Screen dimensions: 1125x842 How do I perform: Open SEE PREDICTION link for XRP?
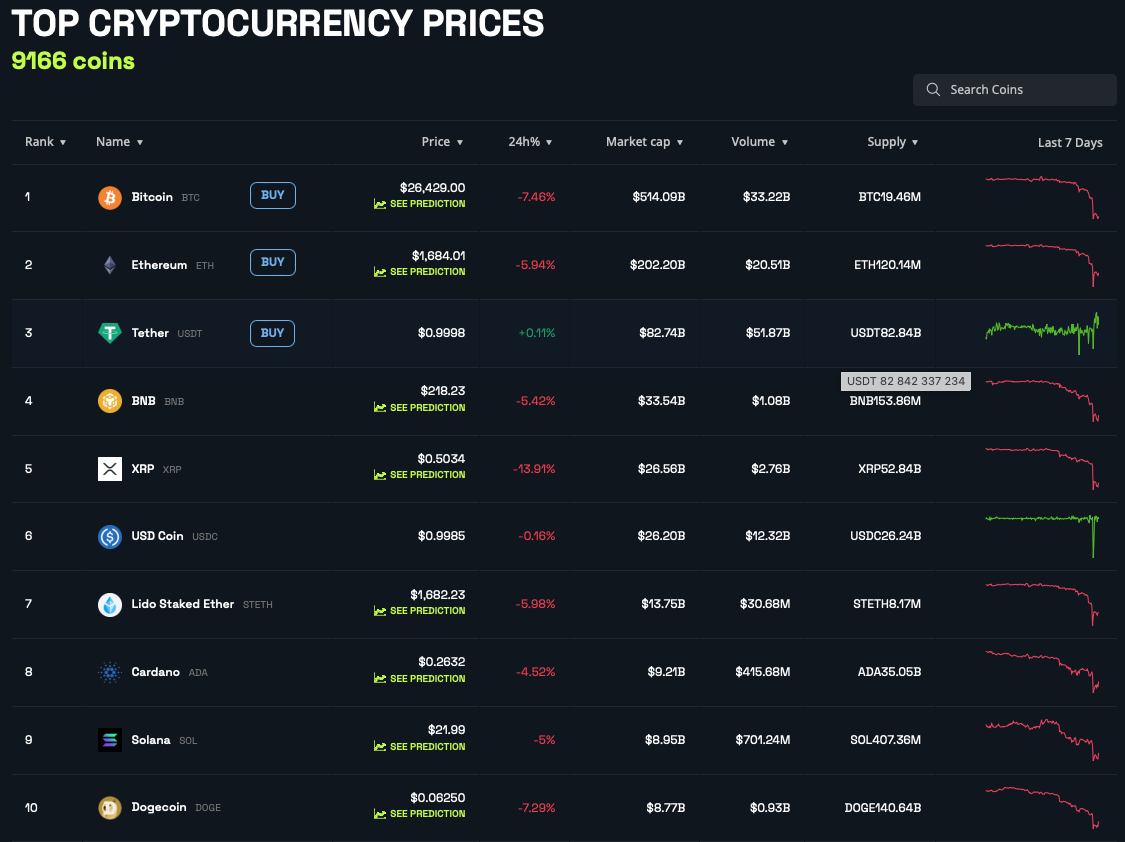click(428, 475)
